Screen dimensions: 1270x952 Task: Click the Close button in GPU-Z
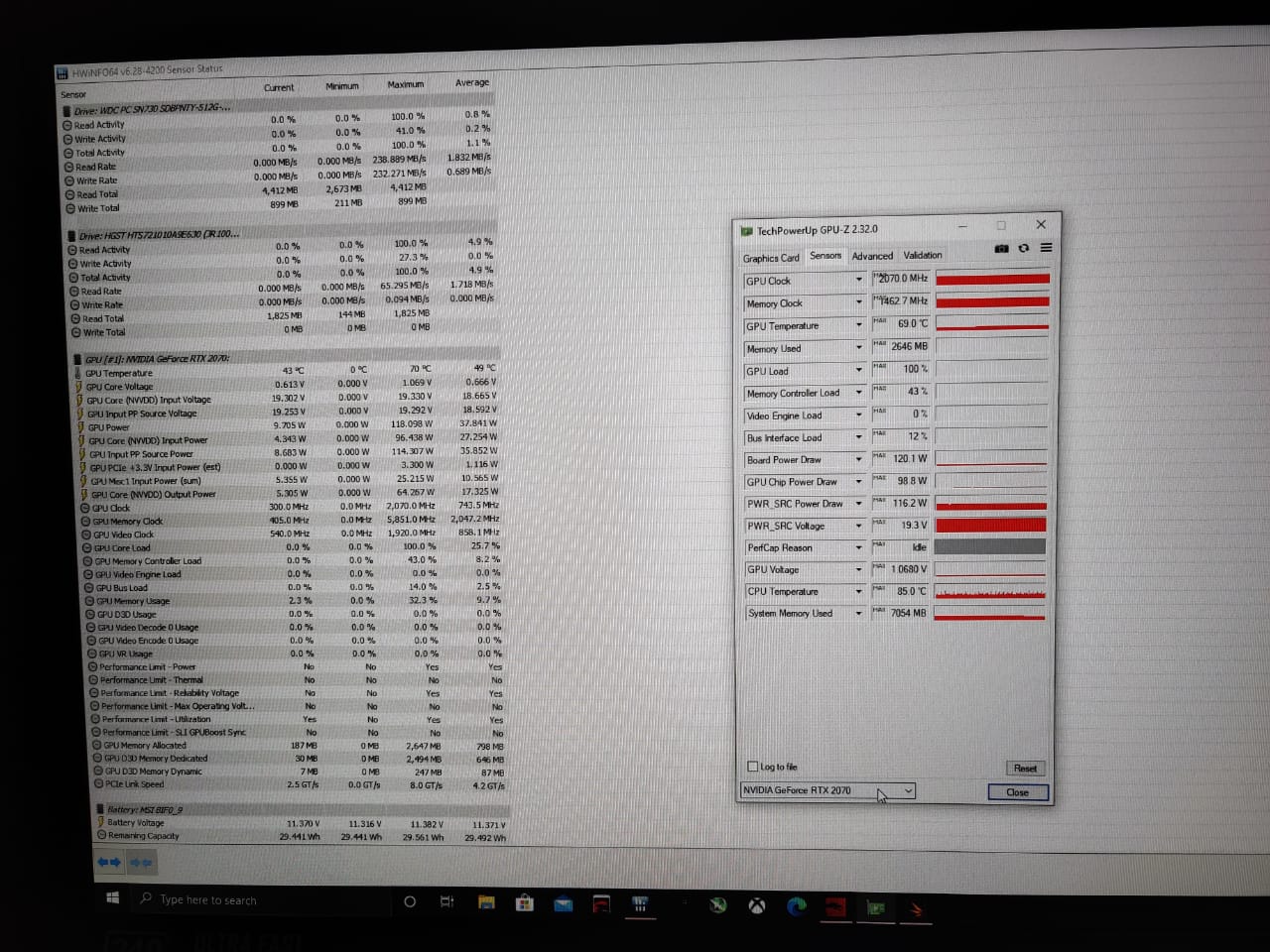point(1018,792)
